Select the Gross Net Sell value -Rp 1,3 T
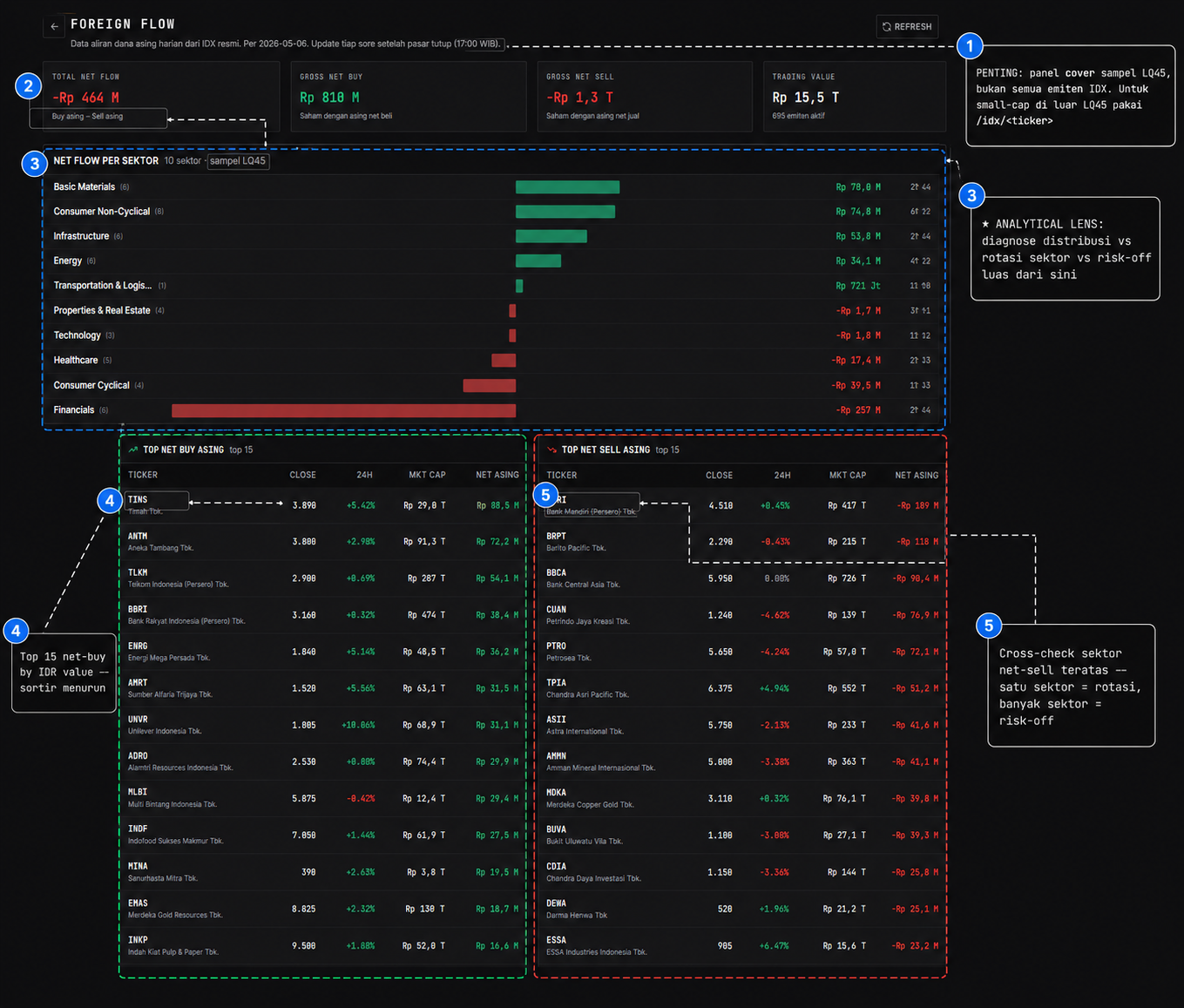1184x1008 pixels. tap(579, 98)
